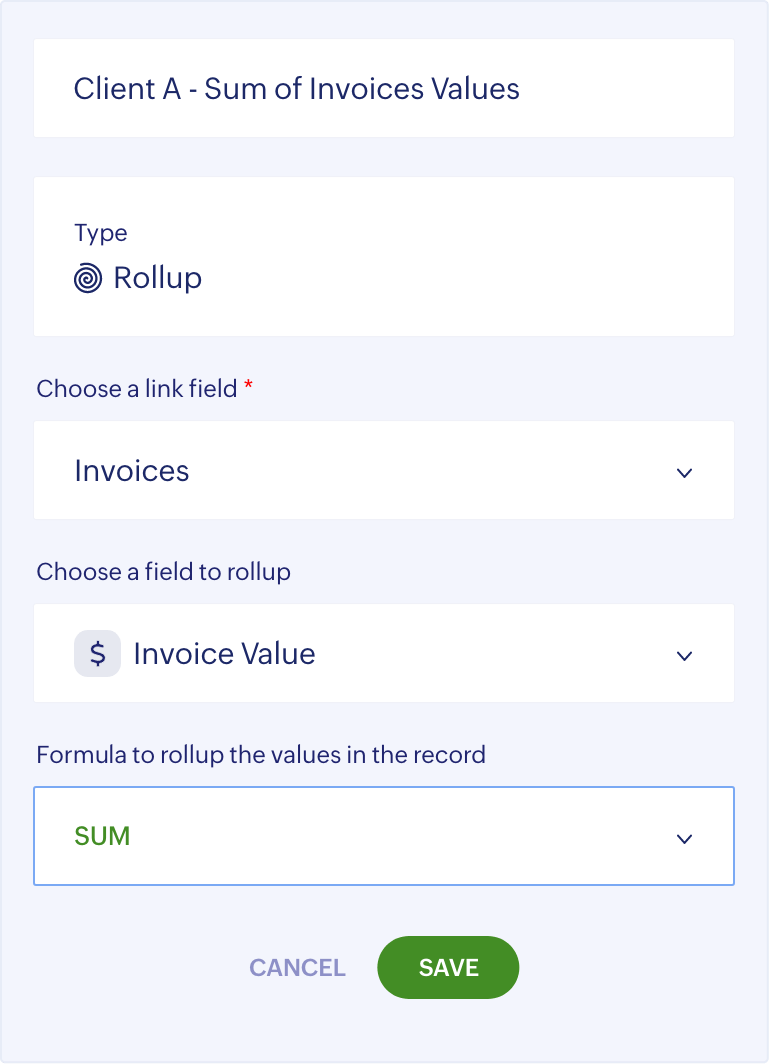Viewport: 769px width, 1064px height.
Task: Click the chevron next to Invoice Value
Action: coord(684,655)
